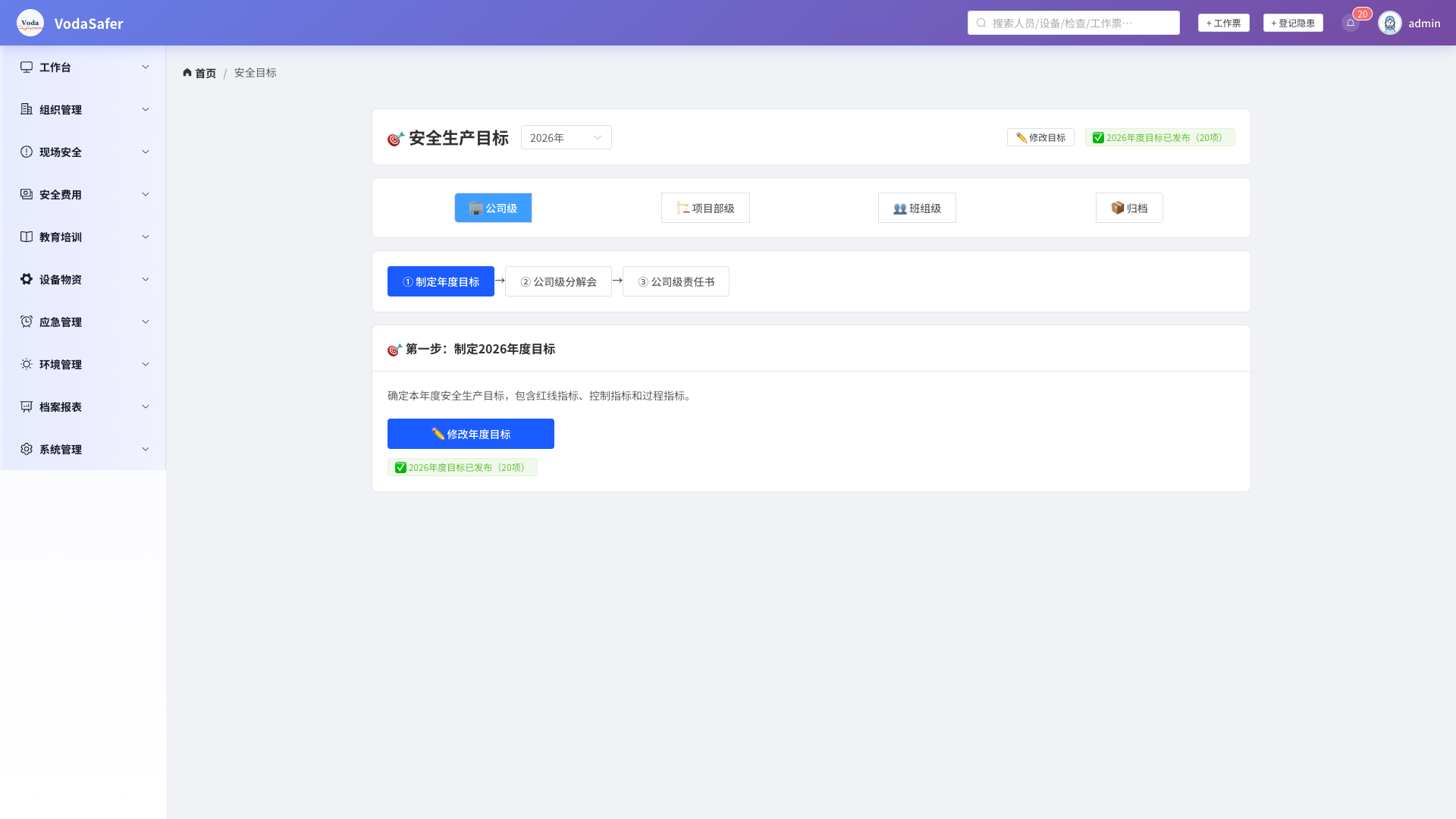
Task: Click the 教育培训 book icon in the sidebar
Action: [27, 237]
